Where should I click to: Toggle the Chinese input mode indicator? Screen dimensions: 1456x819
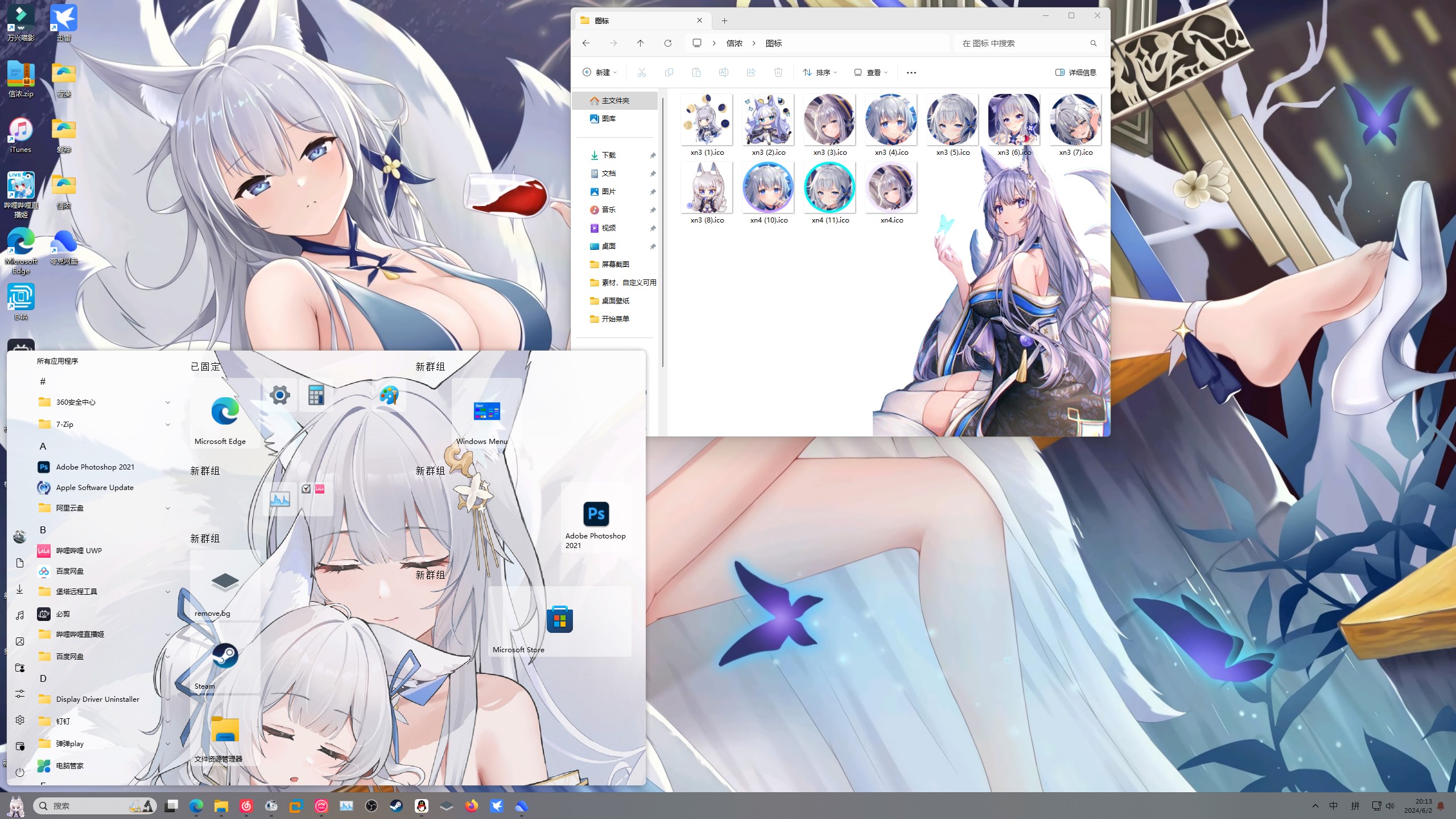[x=1333, y=806]
